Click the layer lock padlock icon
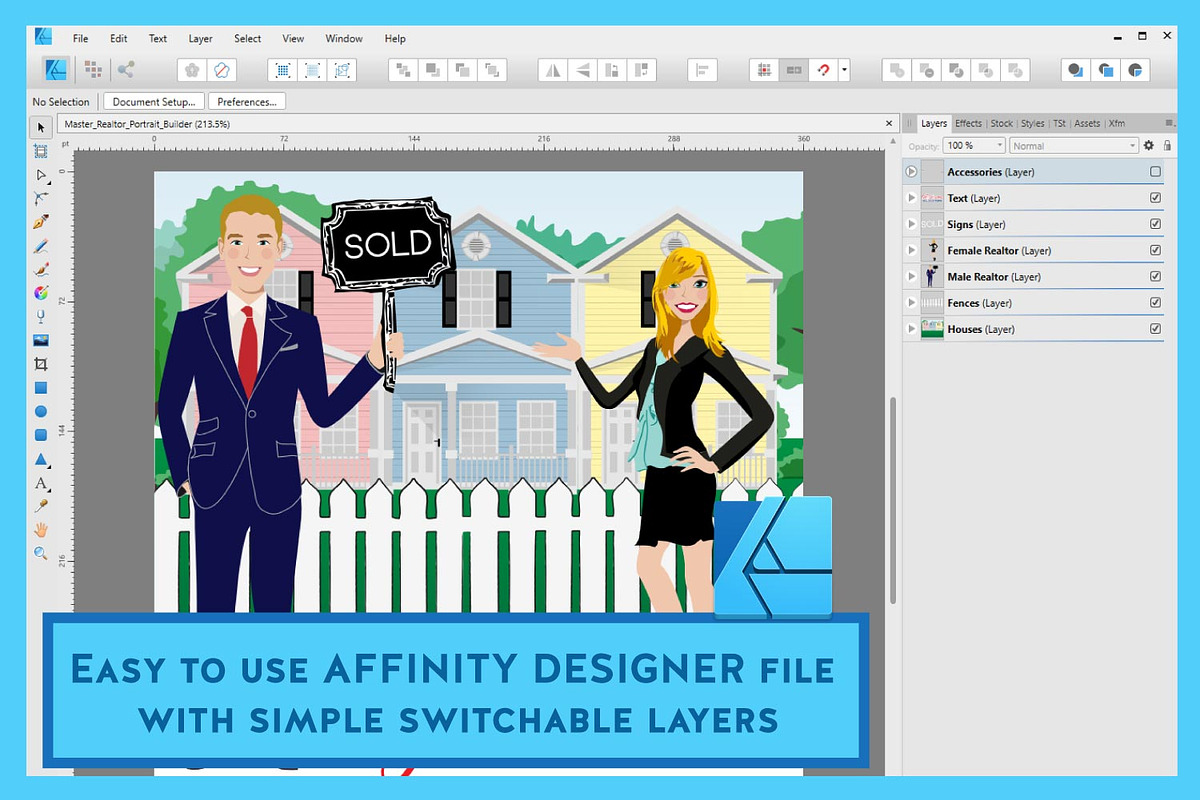 [1166, 146]
